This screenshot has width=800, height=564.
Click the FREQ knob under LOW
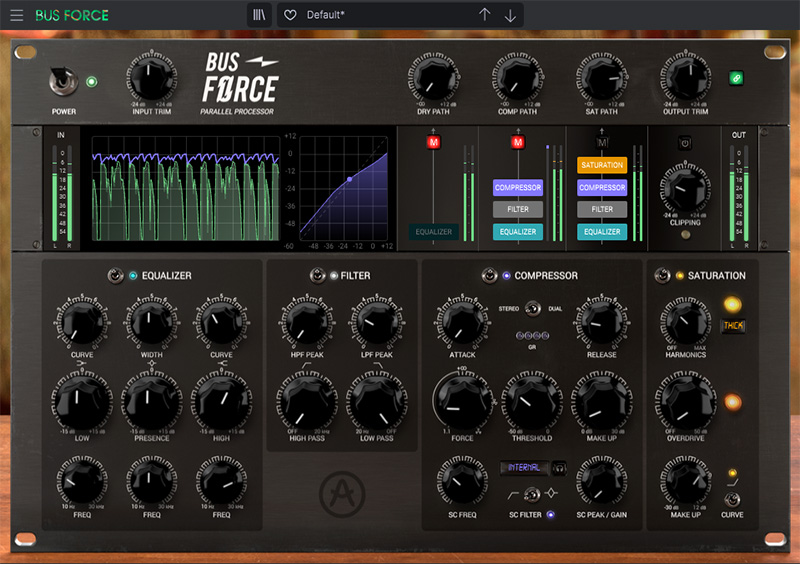[82, 481]
